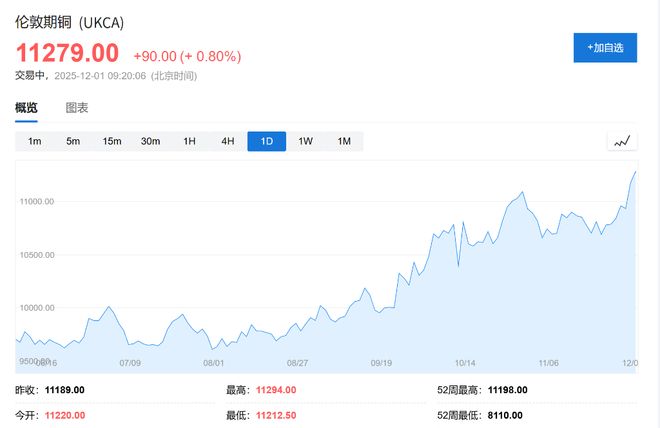
Task: Switch to the 概览 overview tab
Action: 26,108
